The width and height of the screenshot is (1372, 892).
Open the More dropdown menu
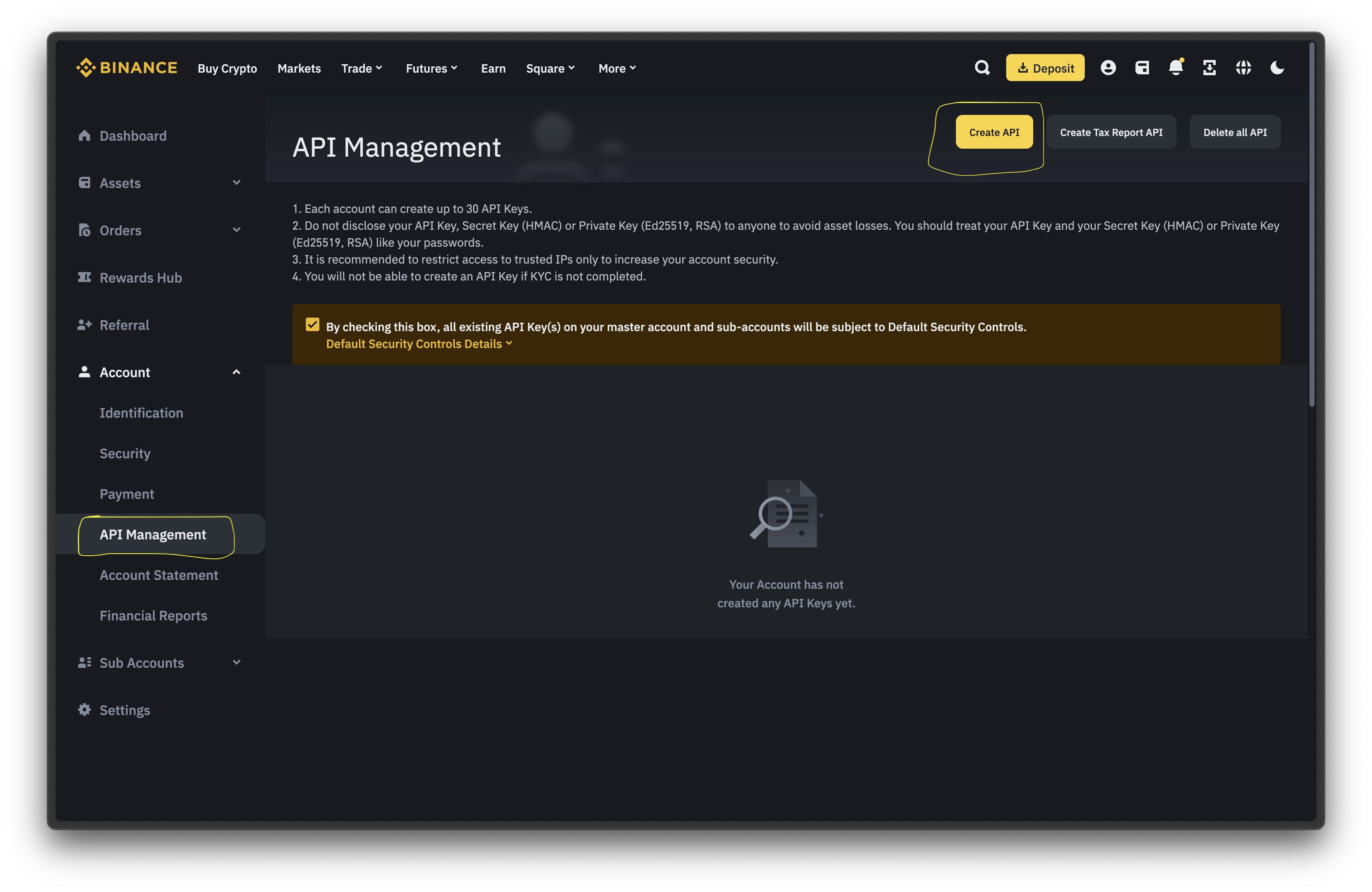coord(618,68)
